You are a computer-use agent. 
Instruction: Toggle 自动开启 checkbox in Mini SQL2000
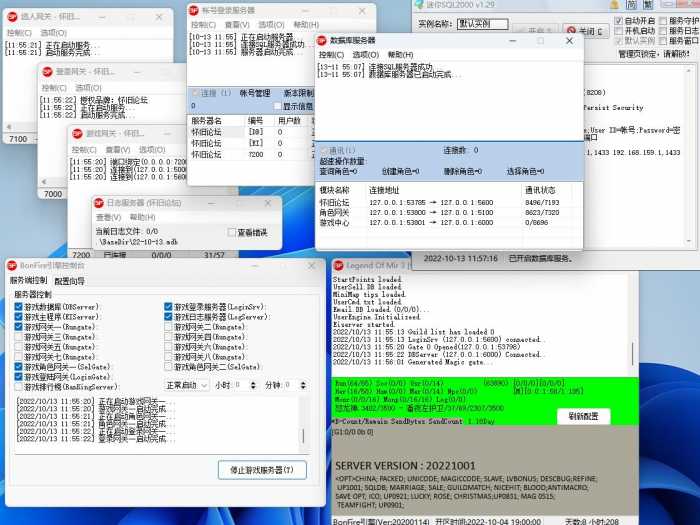619,21
